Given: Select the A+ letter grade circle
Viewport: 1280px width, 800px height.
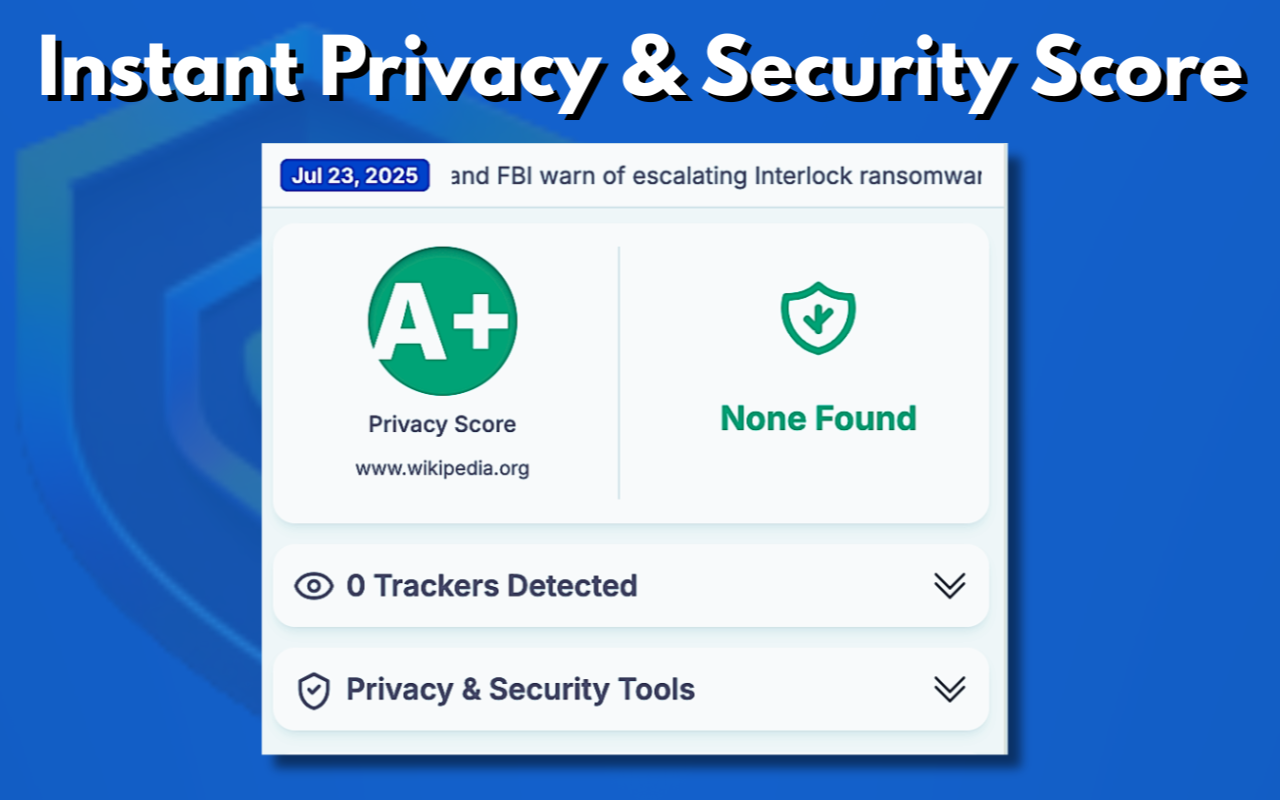Looking at the screenshot, I should 442,320.
